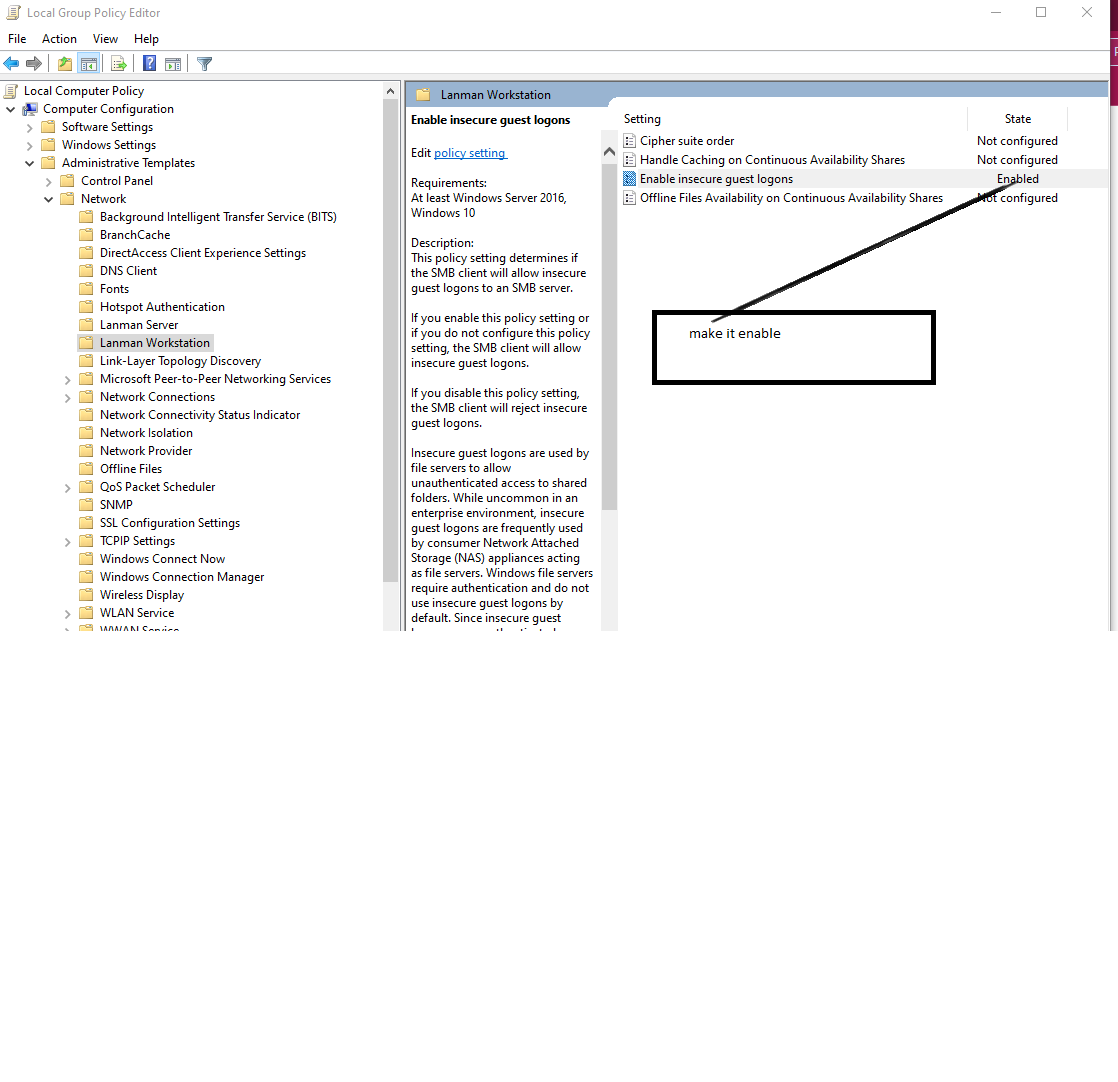Select Lanman Server in the tree
The image size is (1118, 1082).
[139, 324]
